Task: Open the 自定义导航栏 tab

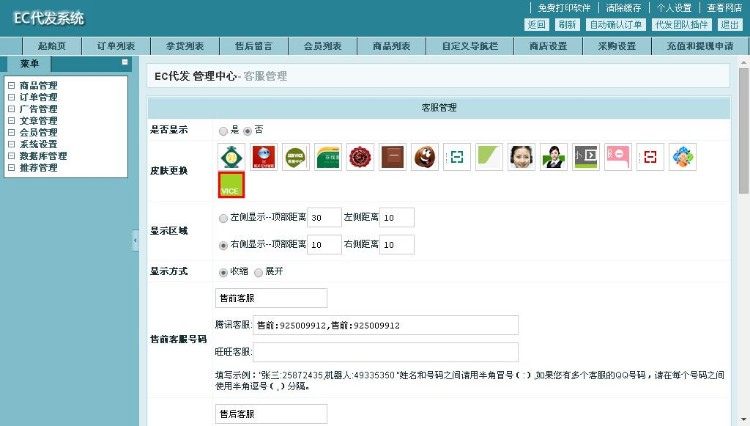Action: pos(470,46)
